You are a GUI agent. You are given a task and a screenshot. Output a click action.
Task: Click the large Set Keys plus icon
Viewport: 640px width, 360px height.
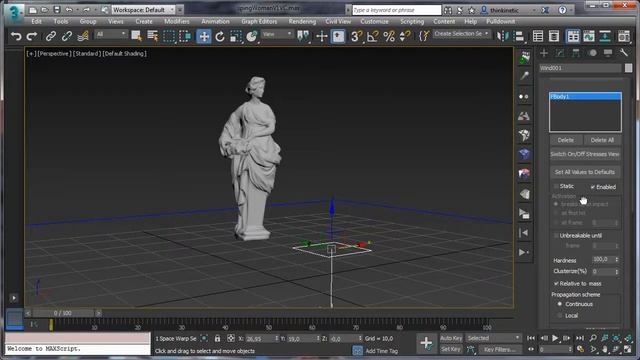tap(426, 343)
